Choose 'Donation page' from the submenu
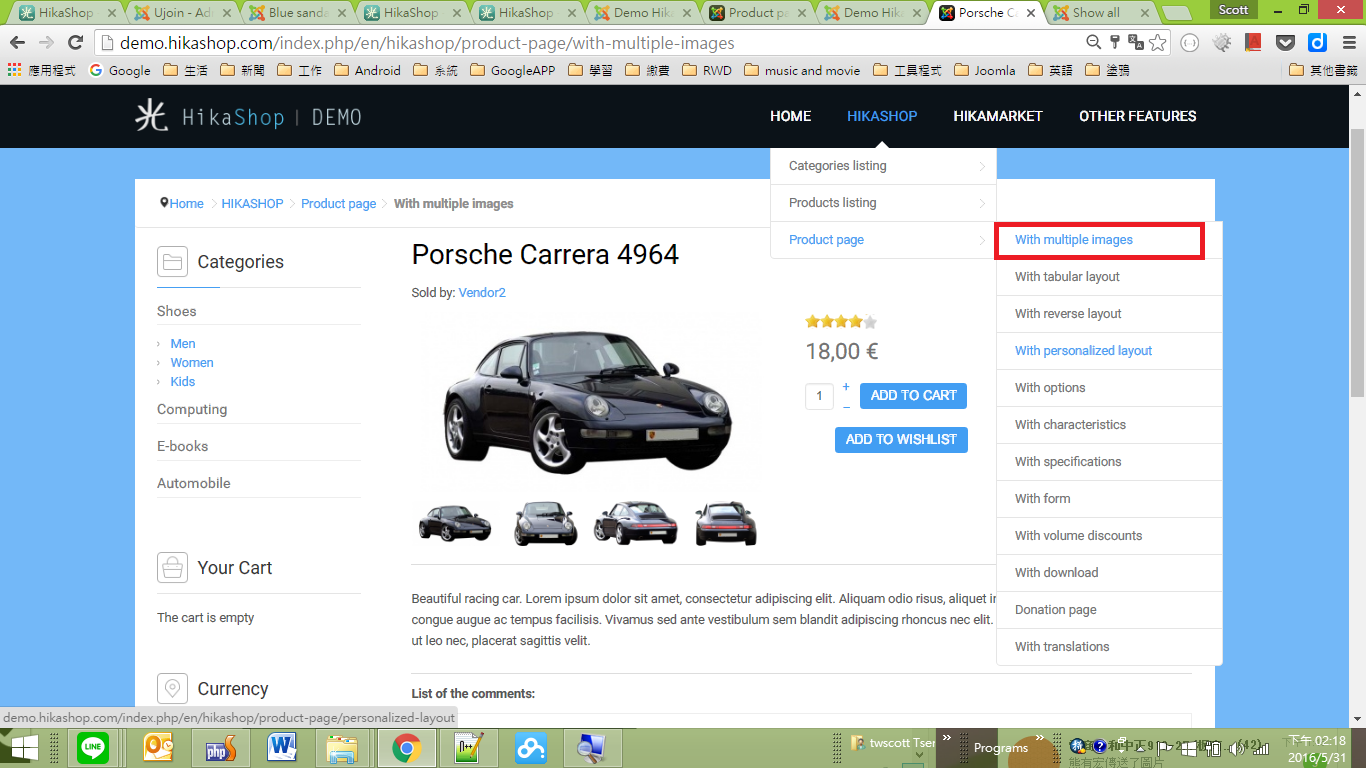The image size is (1366, 768). pos(1055,610)
